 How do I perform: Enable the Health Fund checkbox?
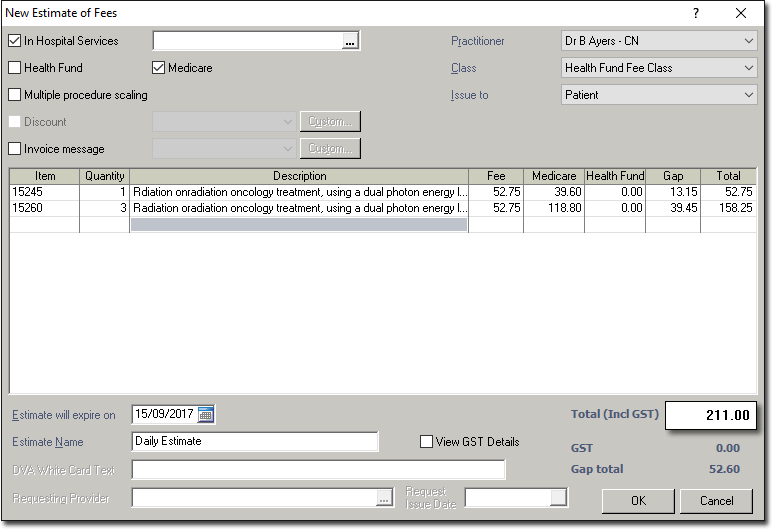[x=15, y=68]
